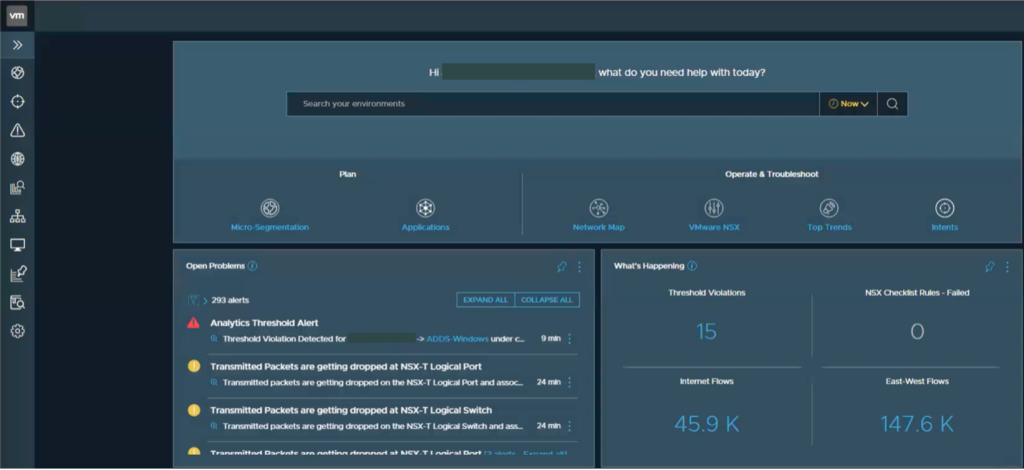Open the Applications icon under Plan
This screenshot has width=1024, height=470.
coord(425,208)
